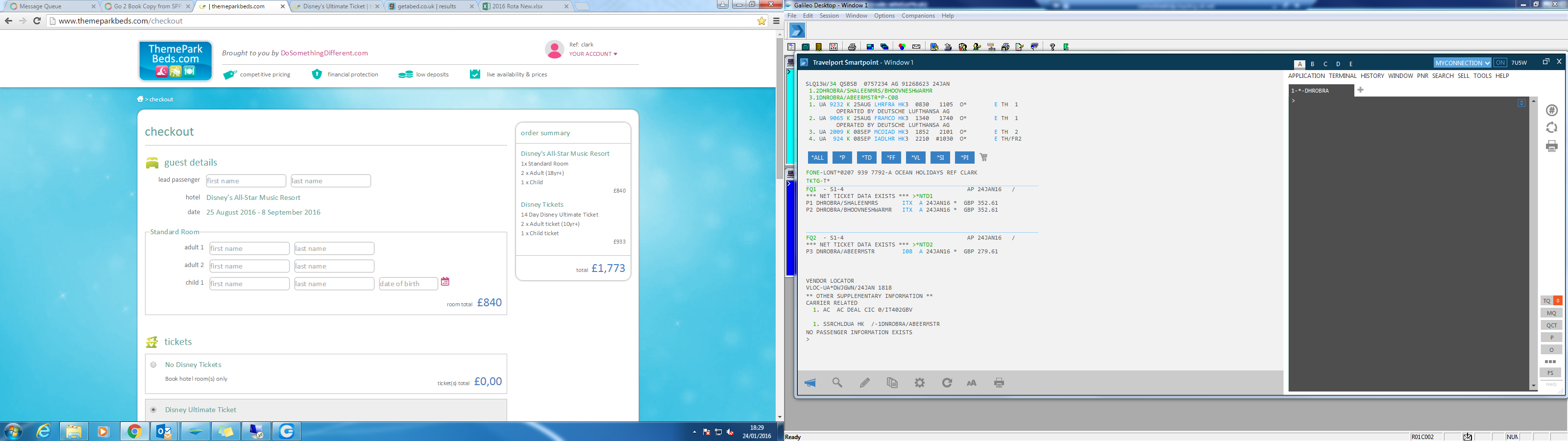Open the MYCONNECTION dropdown
Screen dimensions: 1568x441
1462,63
